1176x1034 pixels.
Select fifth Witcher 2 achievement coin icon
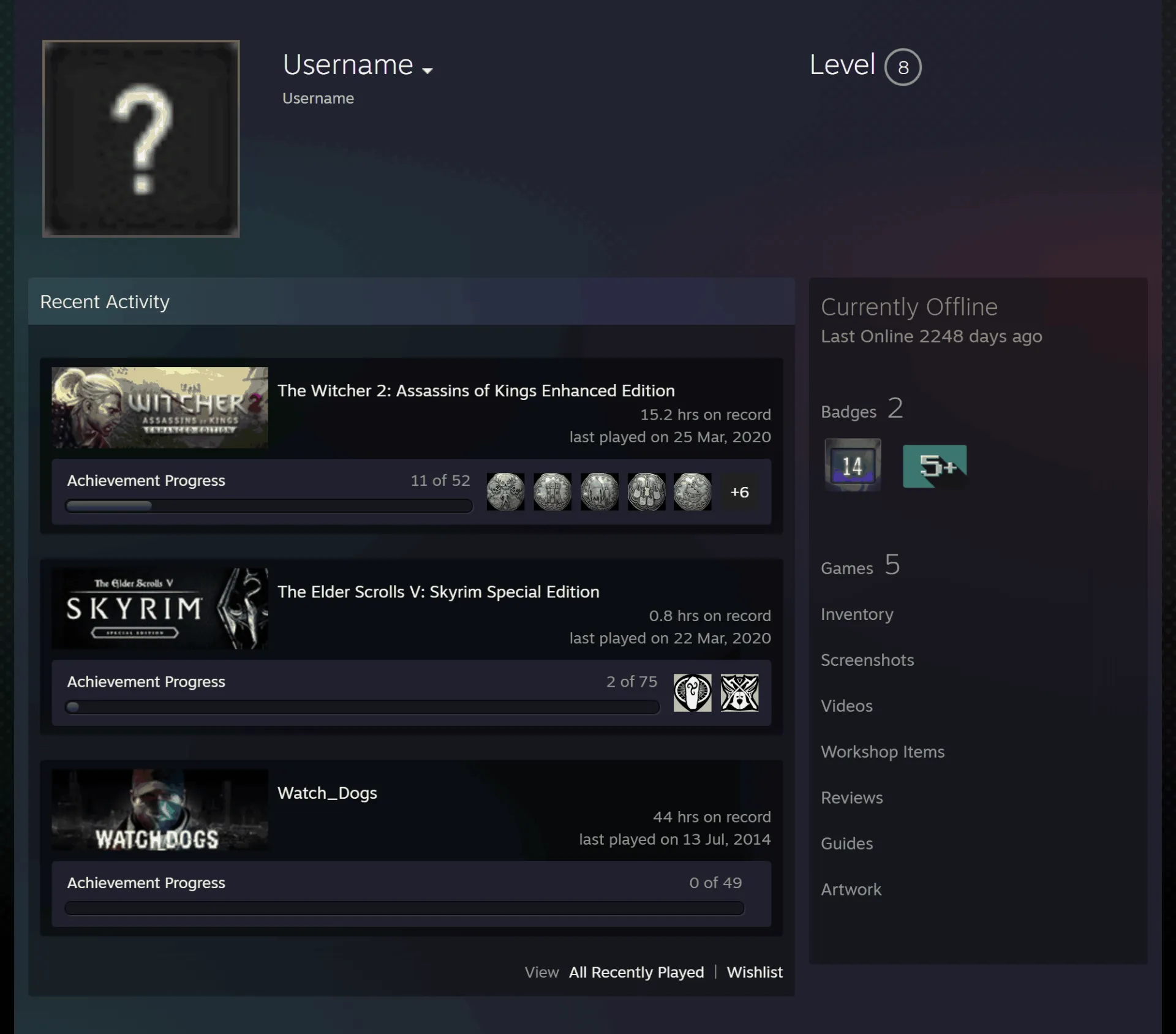coord(693,492)
